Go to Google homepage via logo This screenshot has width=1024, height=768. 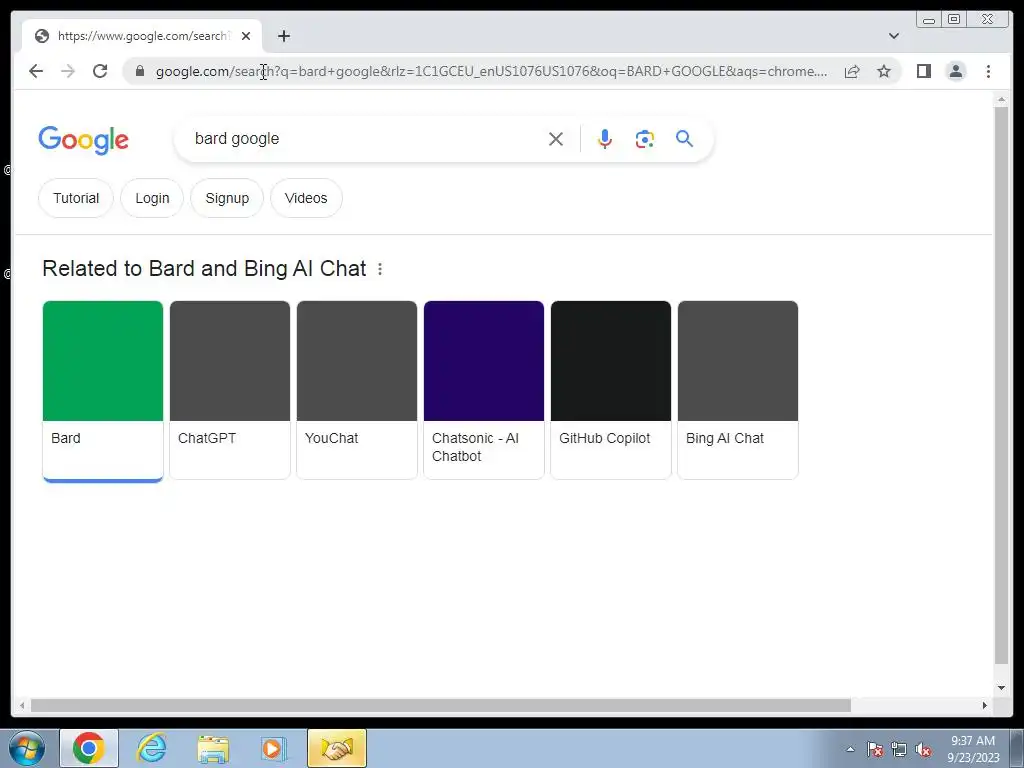(84, 140)
